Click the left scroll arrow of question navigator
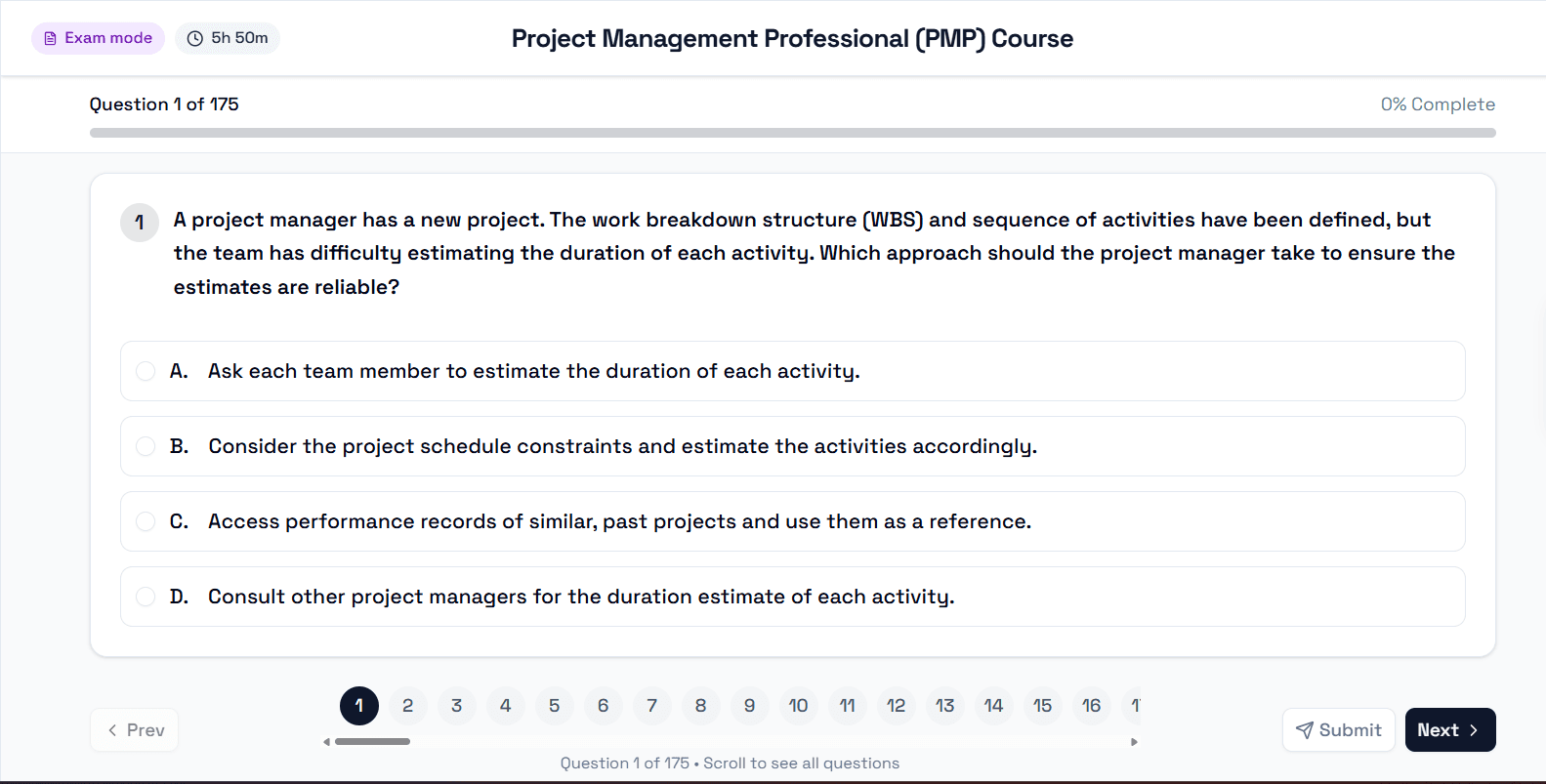The height and width of the screenshot is (784, 1546). coord(327,742)
